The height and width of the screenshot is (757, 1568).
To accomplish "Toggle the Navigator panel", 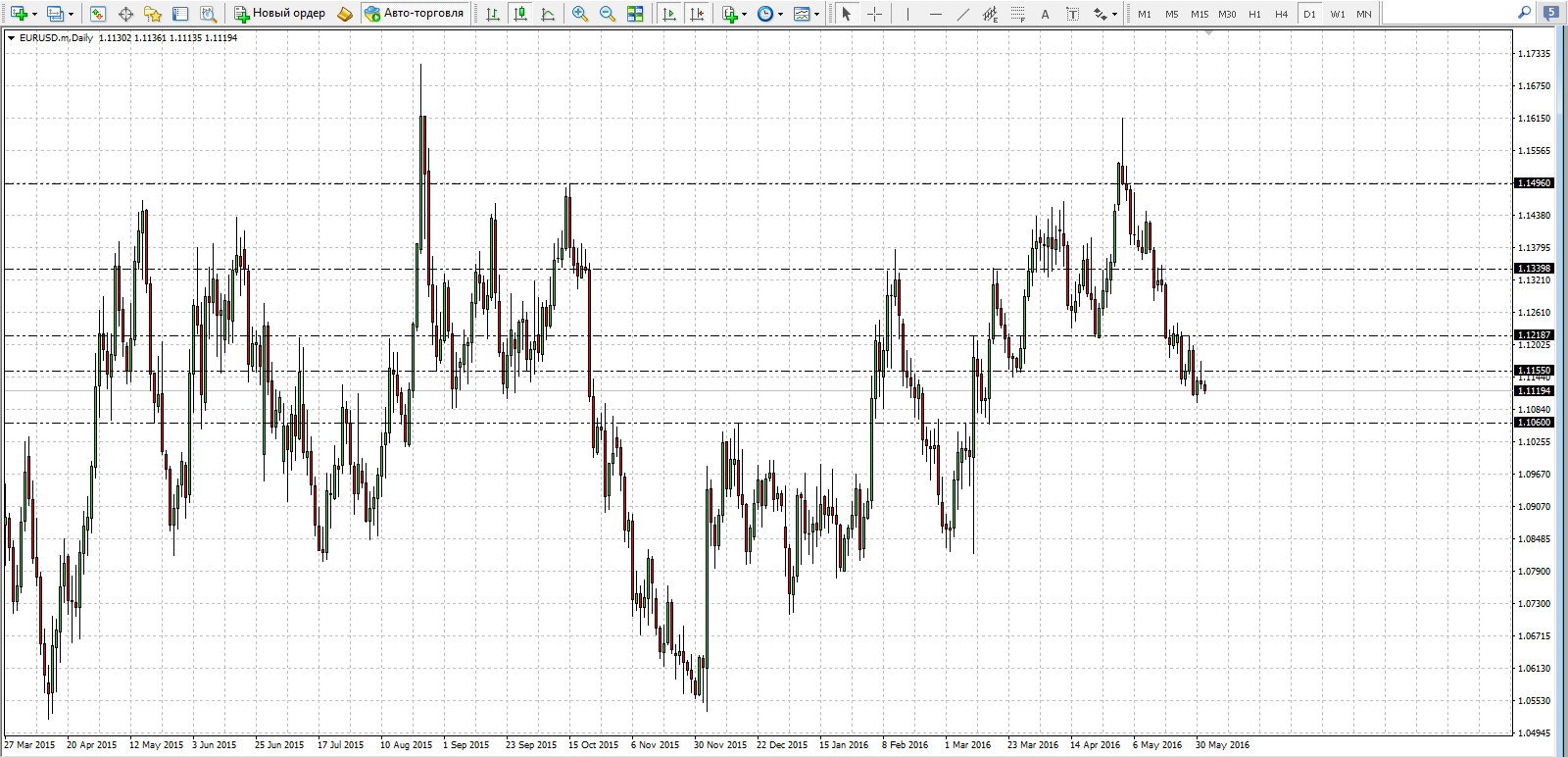I will 153,14.
